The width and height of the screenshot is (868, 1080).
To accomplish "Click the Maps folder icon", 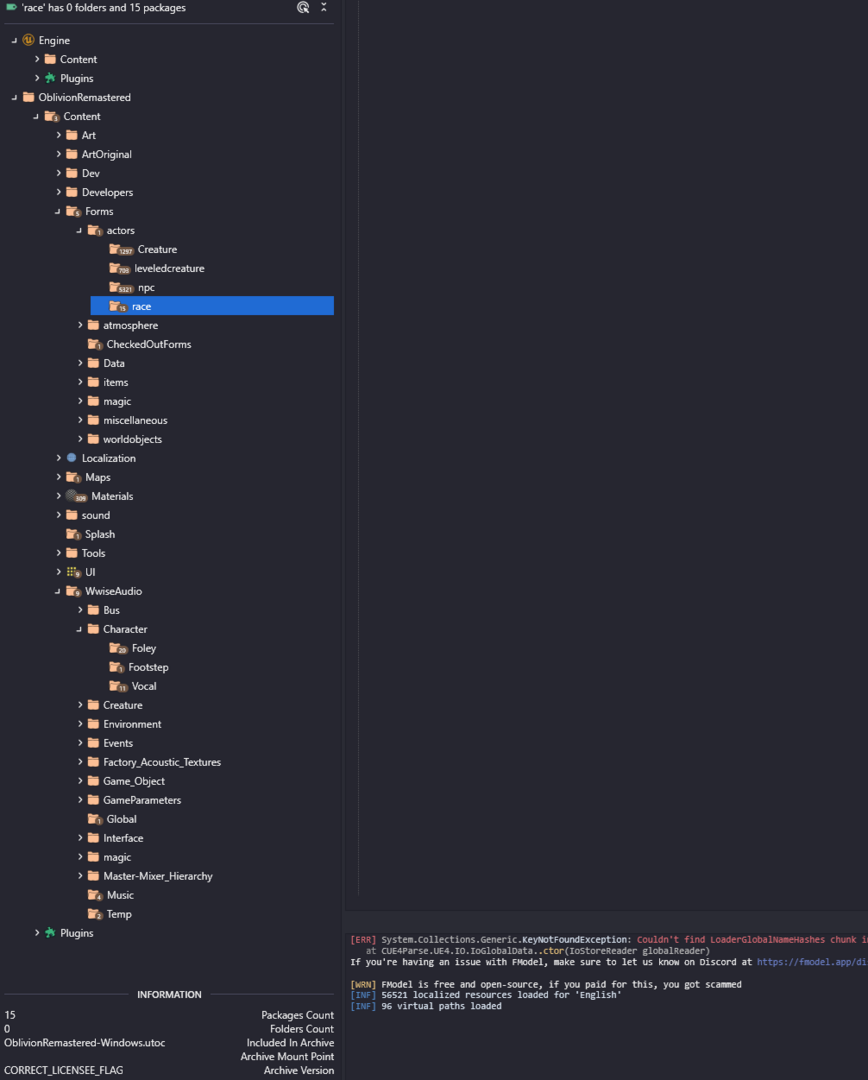I will pos(74,477).
